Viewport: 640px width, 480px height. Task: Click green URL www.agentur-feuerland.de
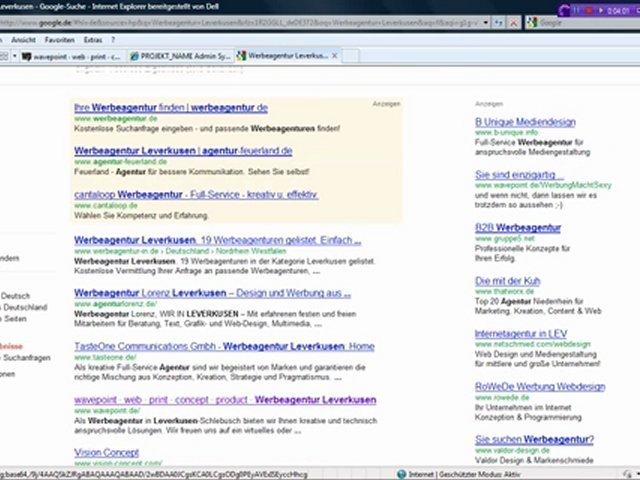click(121, 162)
